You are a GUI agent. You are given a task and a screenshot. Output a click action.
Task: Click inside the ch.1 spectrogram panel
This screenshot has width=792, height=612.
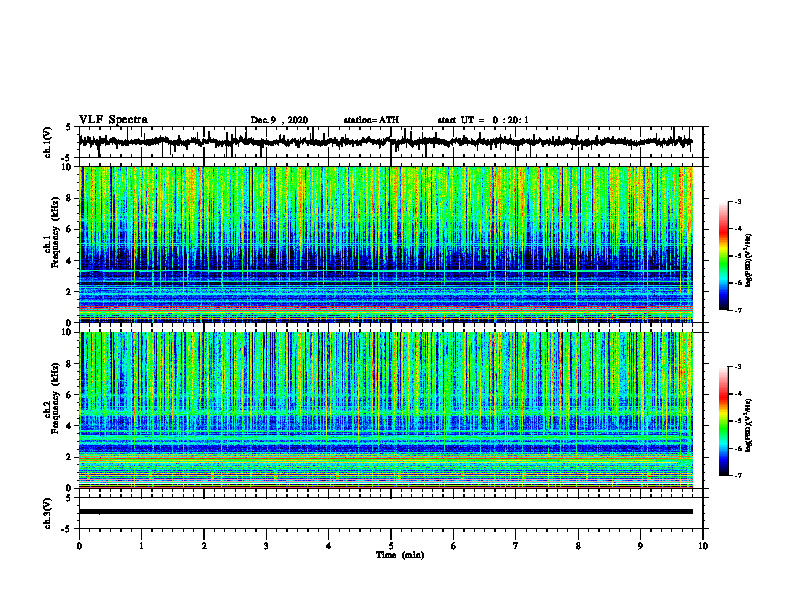[x=385, y=244]
